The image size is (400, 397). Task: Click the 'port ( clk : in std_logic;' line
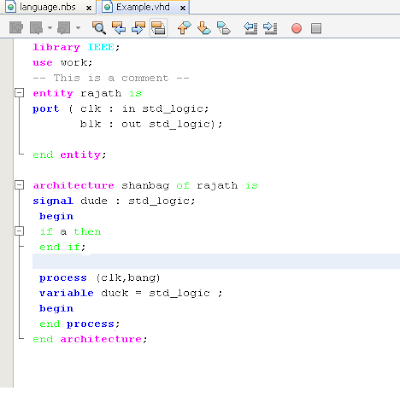[121, 109]
